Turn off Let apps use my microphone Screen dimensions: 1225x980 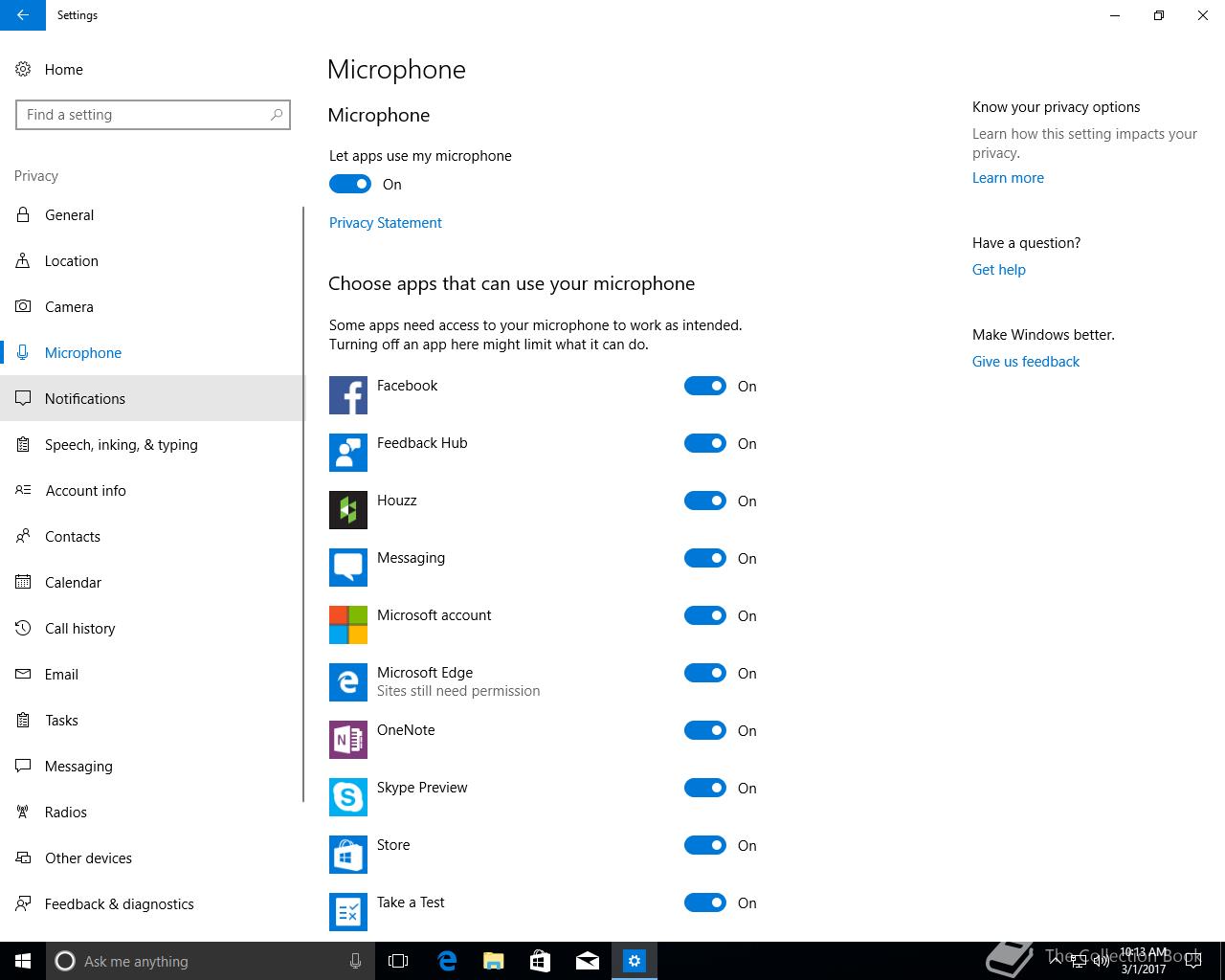(350, 184)
